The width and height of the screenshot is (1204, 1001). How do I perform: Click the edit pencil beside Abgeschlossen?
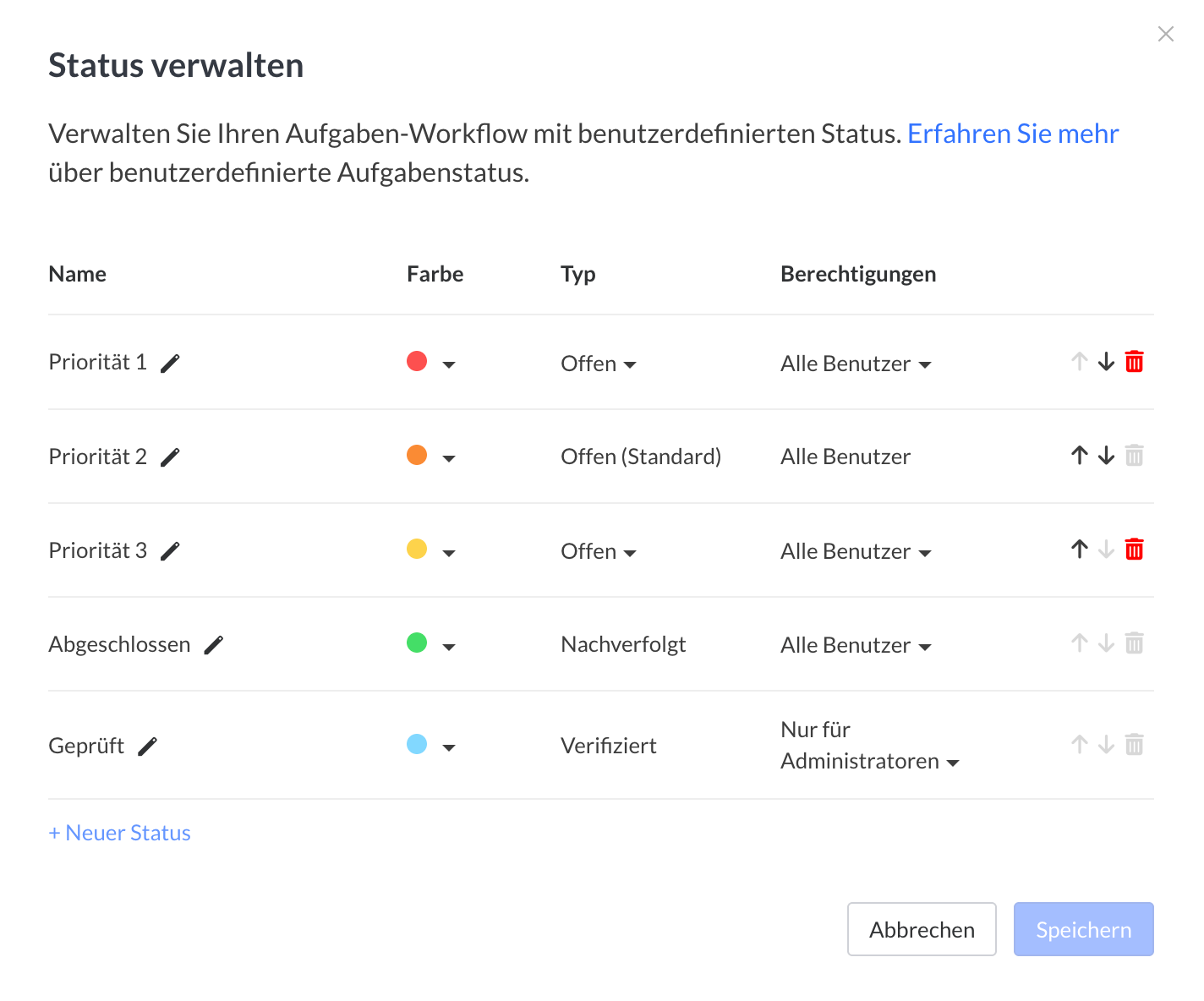(214, 645)
